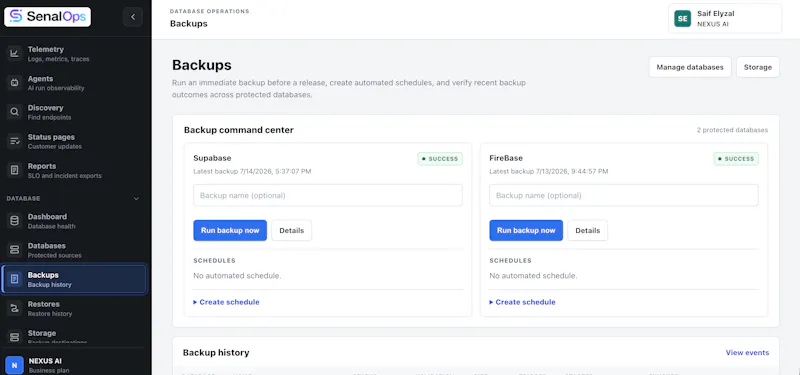Viewport: 800px width, 375px height.
Task: Click the "FireBase" card title
Action: point(506,158)
